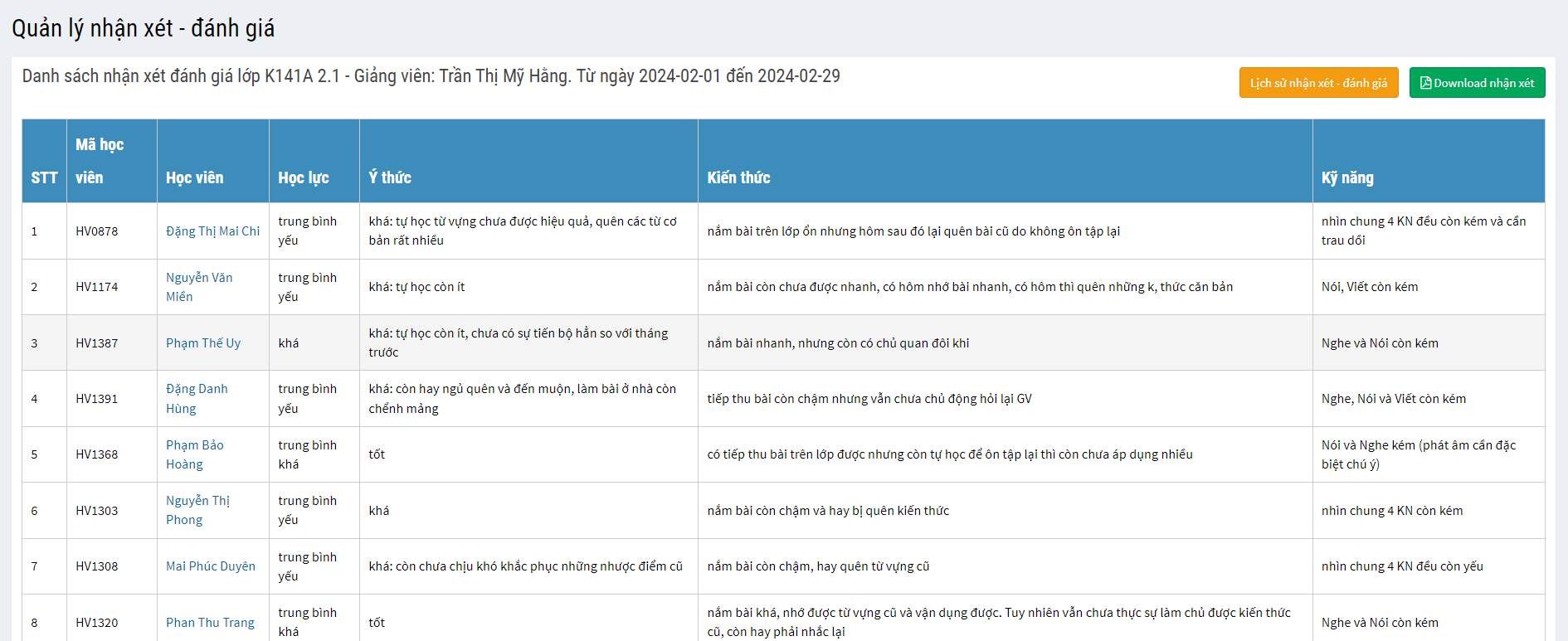Select the Kiến thức column header
The height and width of the screenshot is (641, 1568).
tap(738, 177)
